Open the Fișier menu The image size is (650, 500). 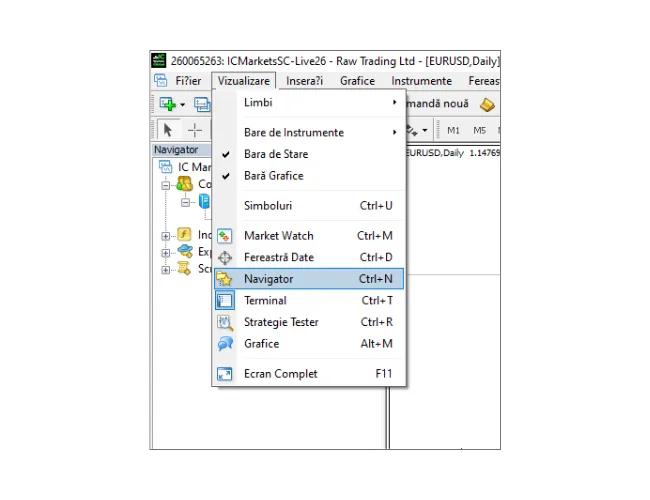(188, 81)
